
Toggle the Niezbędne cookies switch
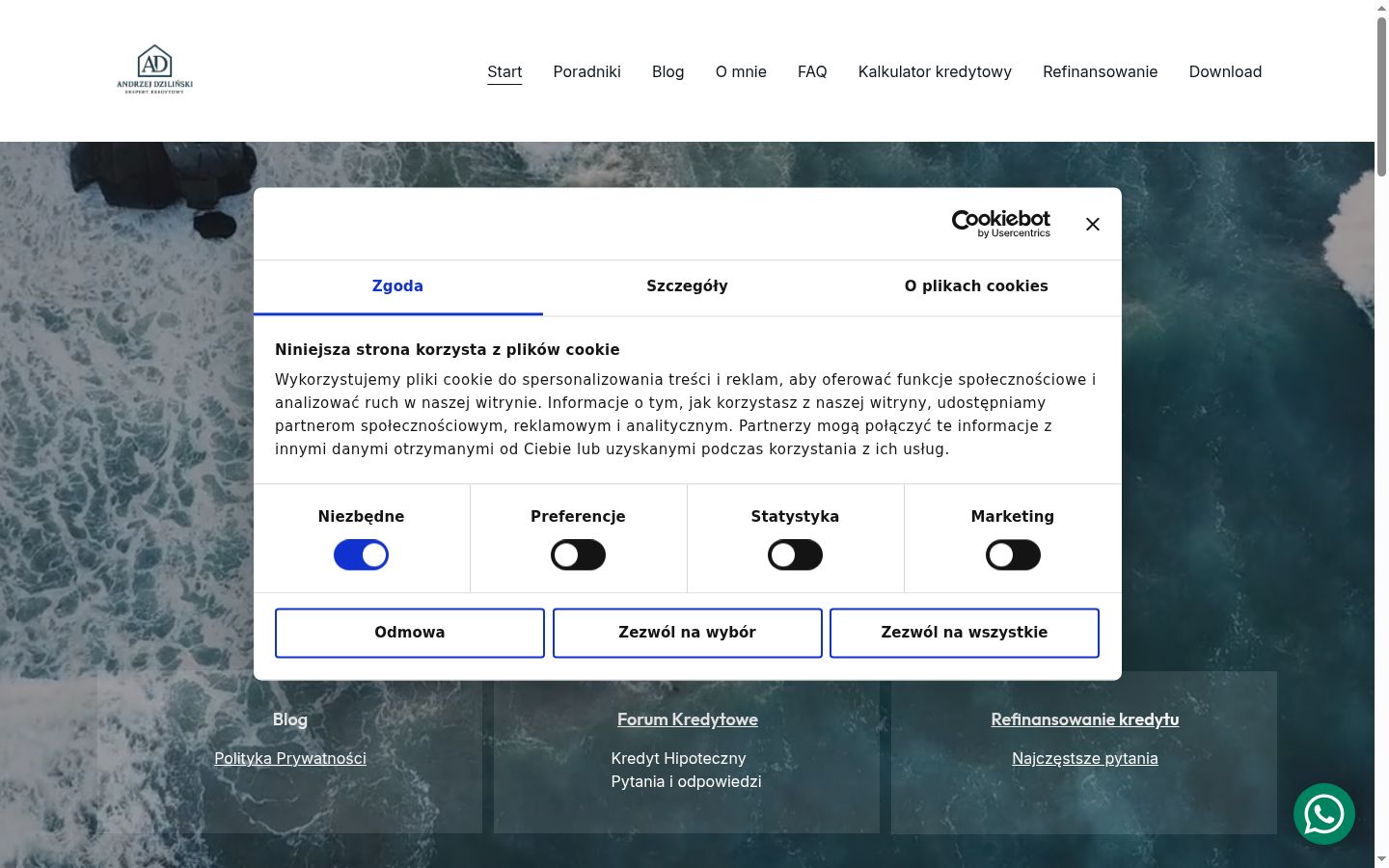361,556
